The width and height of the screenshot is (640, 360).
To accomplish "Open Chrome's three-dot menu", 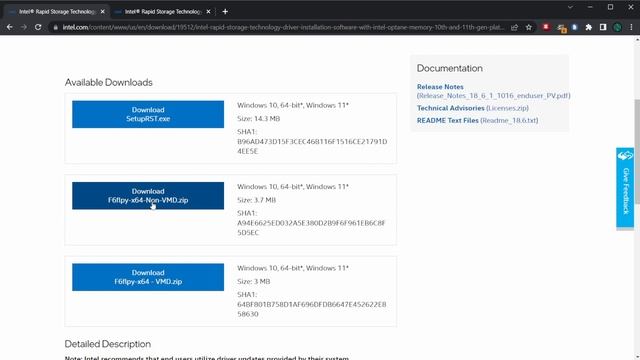I will pyautogui.click(x=631, y=27).
